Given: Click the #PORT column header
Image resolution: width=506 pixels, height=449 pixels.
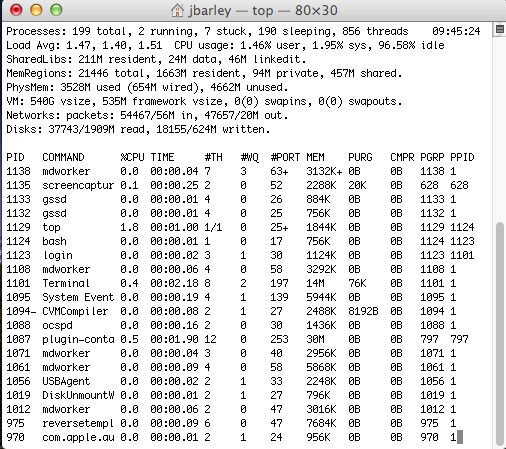Looking at the screenshot, I should [x=285, y=157].
